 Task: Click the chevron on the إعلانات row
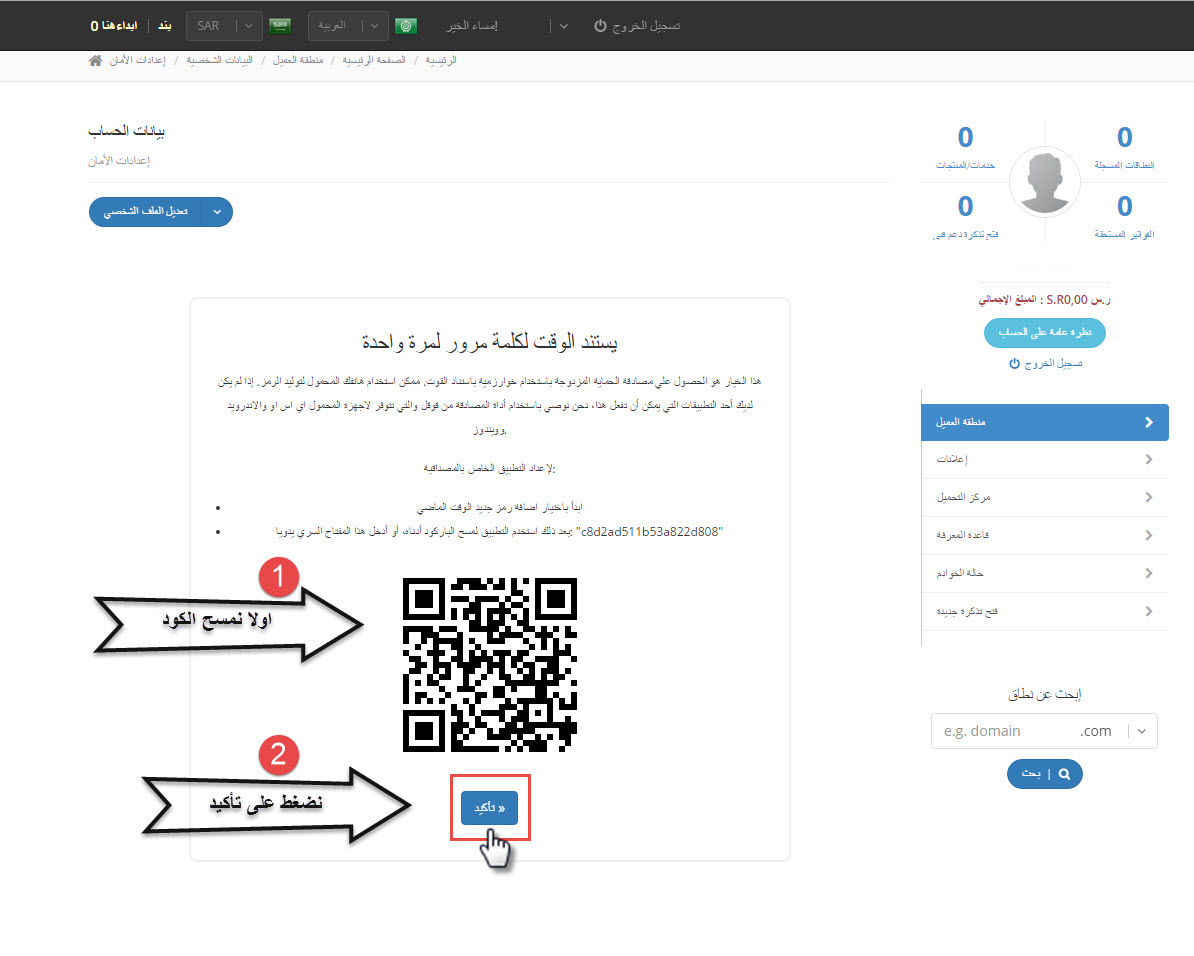(1148, 459)
